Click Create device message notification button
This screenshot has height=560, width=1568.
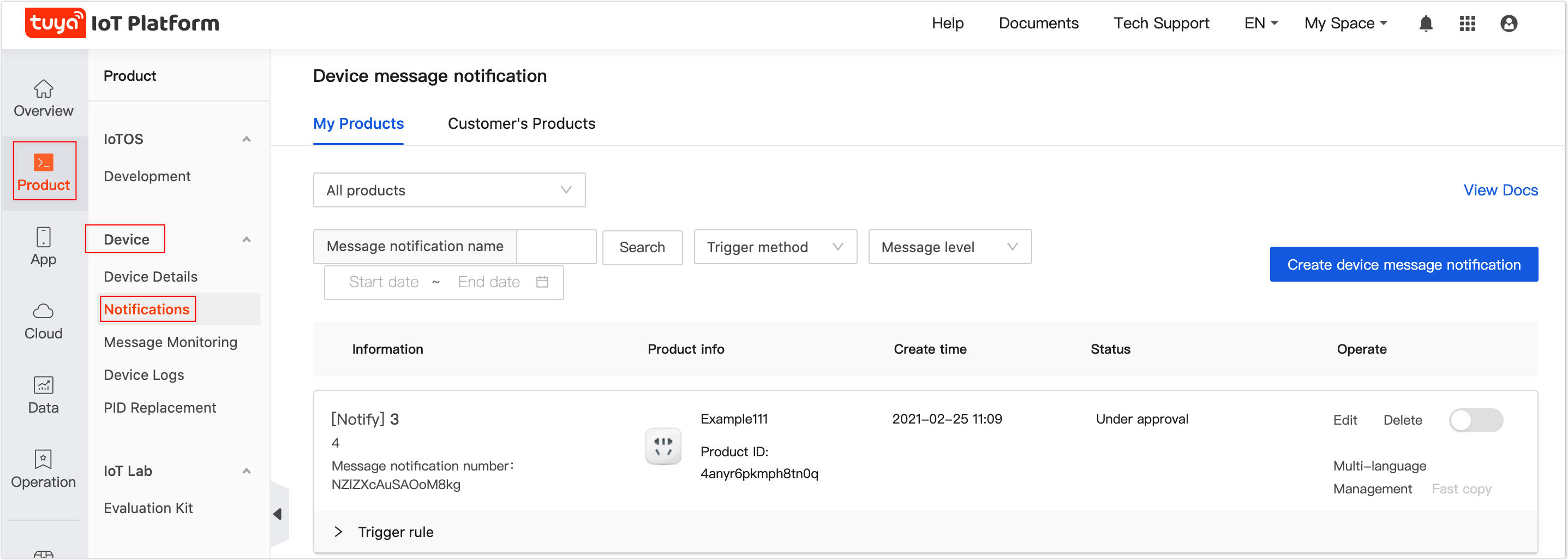(x=1404, y=264)
